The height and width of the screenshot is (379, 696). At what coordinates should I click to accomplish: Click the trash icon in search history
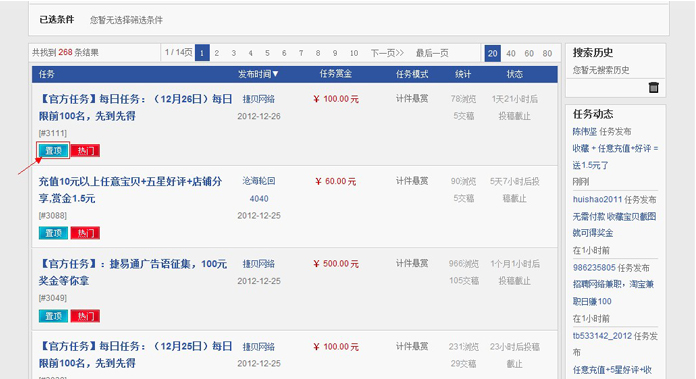pos(653,87)
